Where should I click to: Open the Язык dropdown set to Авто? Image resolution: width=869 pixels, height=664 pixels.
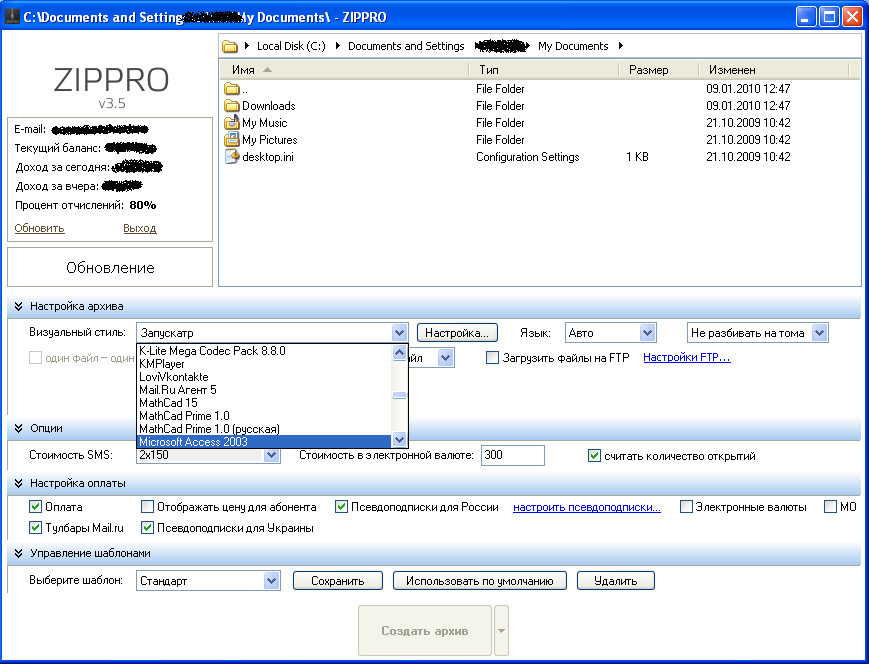tap(647, 333)
